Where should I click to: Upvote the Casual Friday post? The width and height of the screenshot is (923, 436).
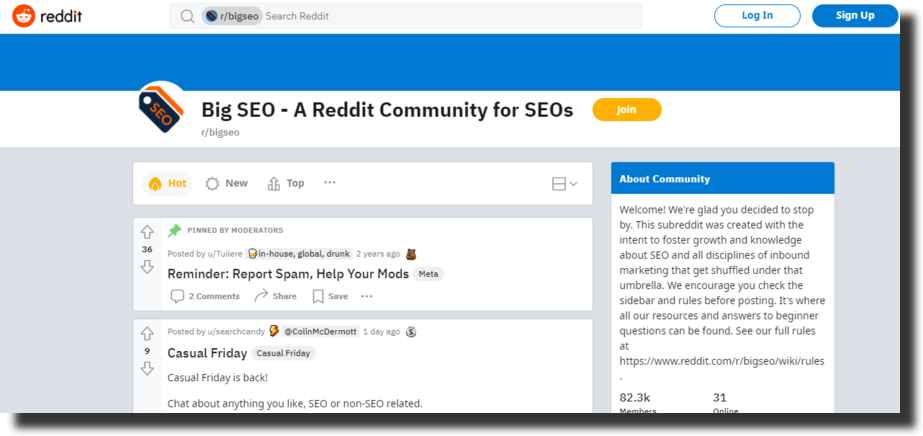pos(147,334)
